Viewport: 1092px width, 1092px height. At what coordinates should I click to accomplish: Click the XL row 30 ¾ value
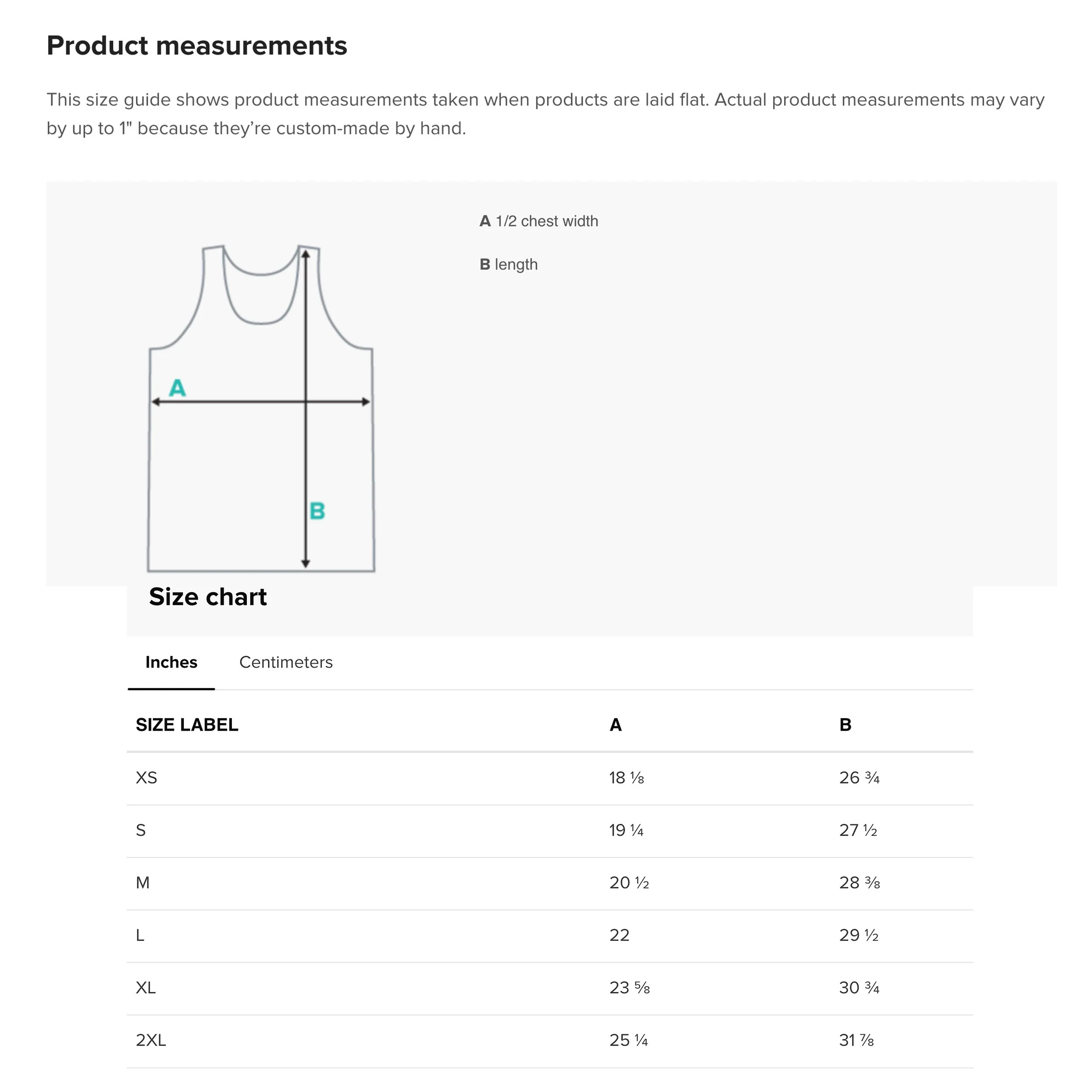pos(859,988)
